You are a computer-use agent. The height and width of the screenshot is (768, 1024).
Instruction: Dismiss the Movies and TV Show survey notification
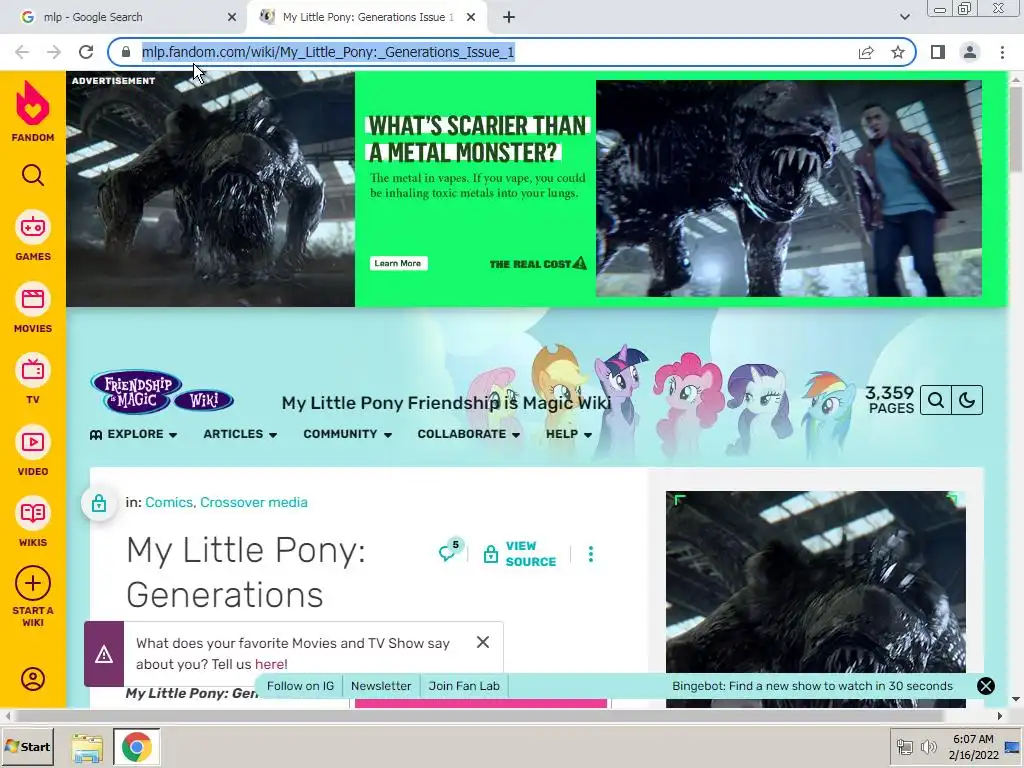483,643
